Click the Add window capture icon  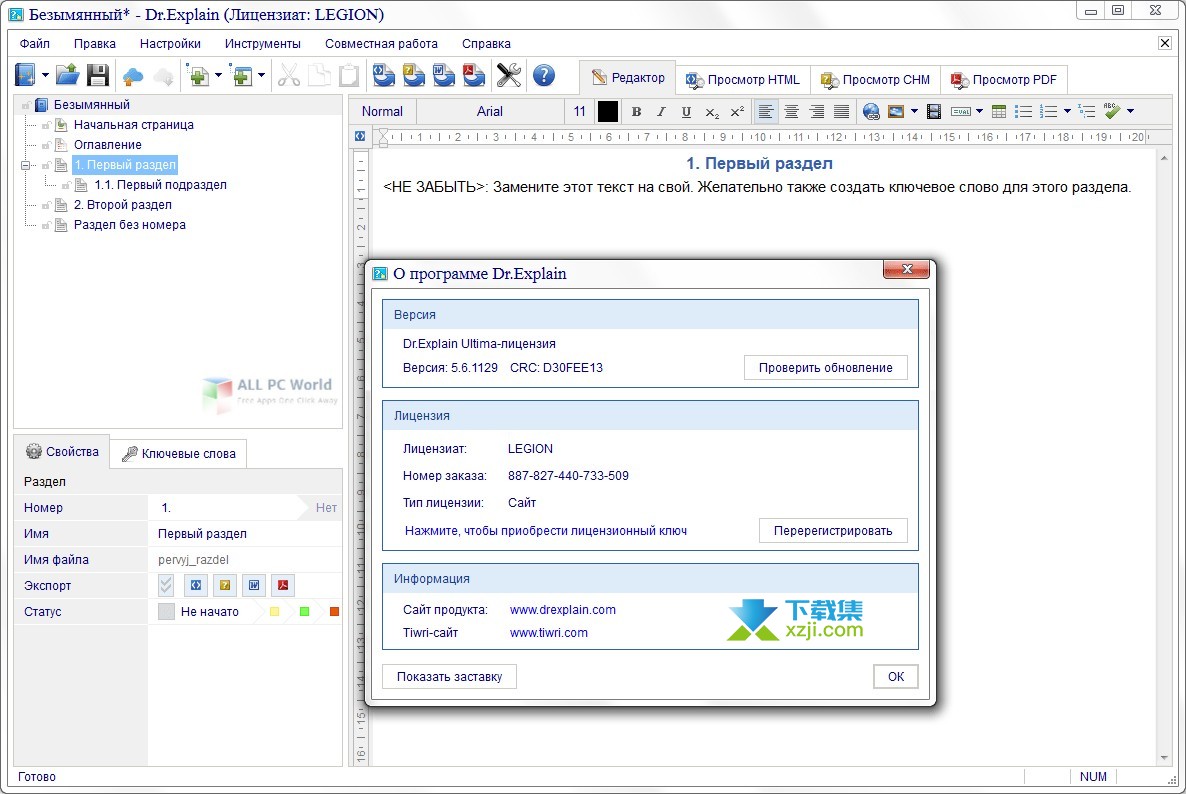[242, 76]
